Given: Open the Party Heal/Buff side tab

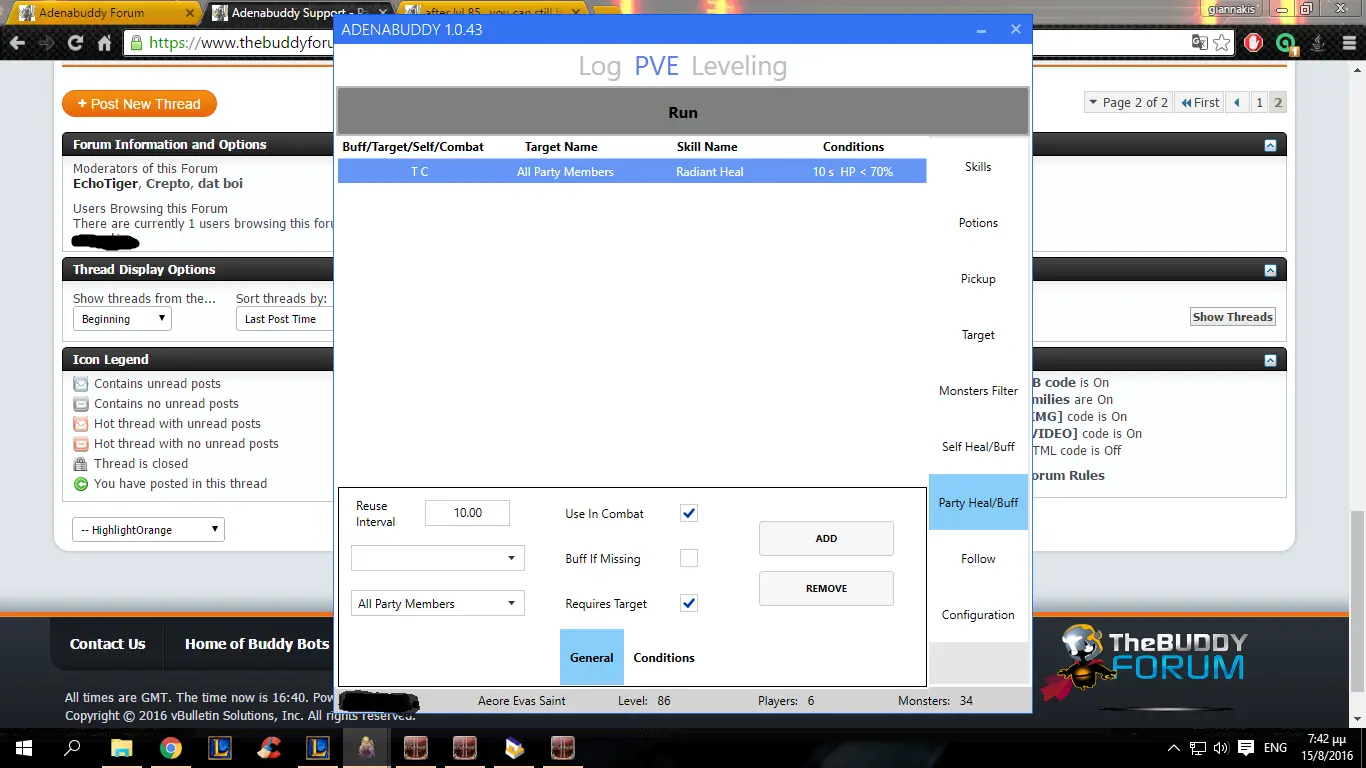Looking at the screenshot, I should click(x=978, y=502).
